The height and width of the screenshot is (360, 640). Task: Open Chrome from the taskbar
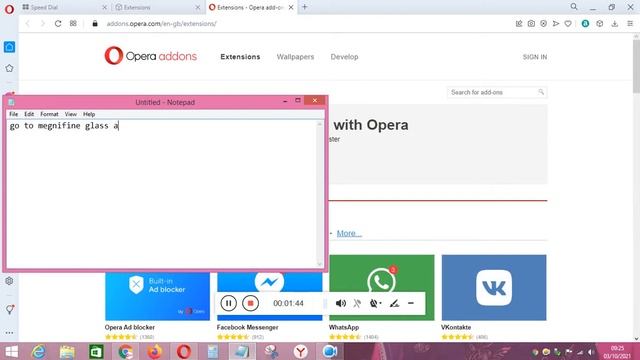[125, 351]
